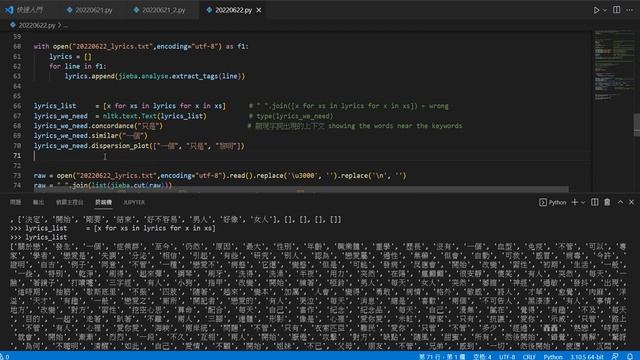
Task: Split the editor to the right
Action: [x=616, y=10]
